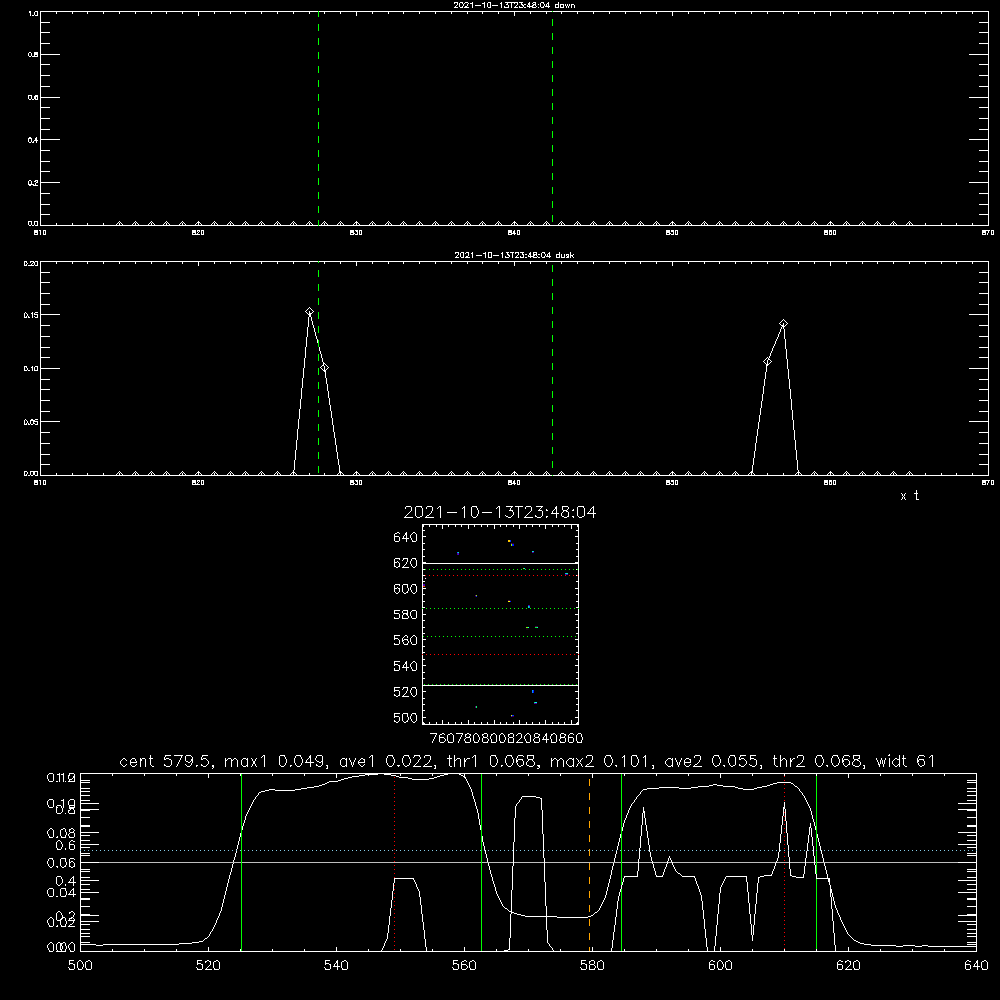Click bottom plot x-axis label 540

coord(336,966)
